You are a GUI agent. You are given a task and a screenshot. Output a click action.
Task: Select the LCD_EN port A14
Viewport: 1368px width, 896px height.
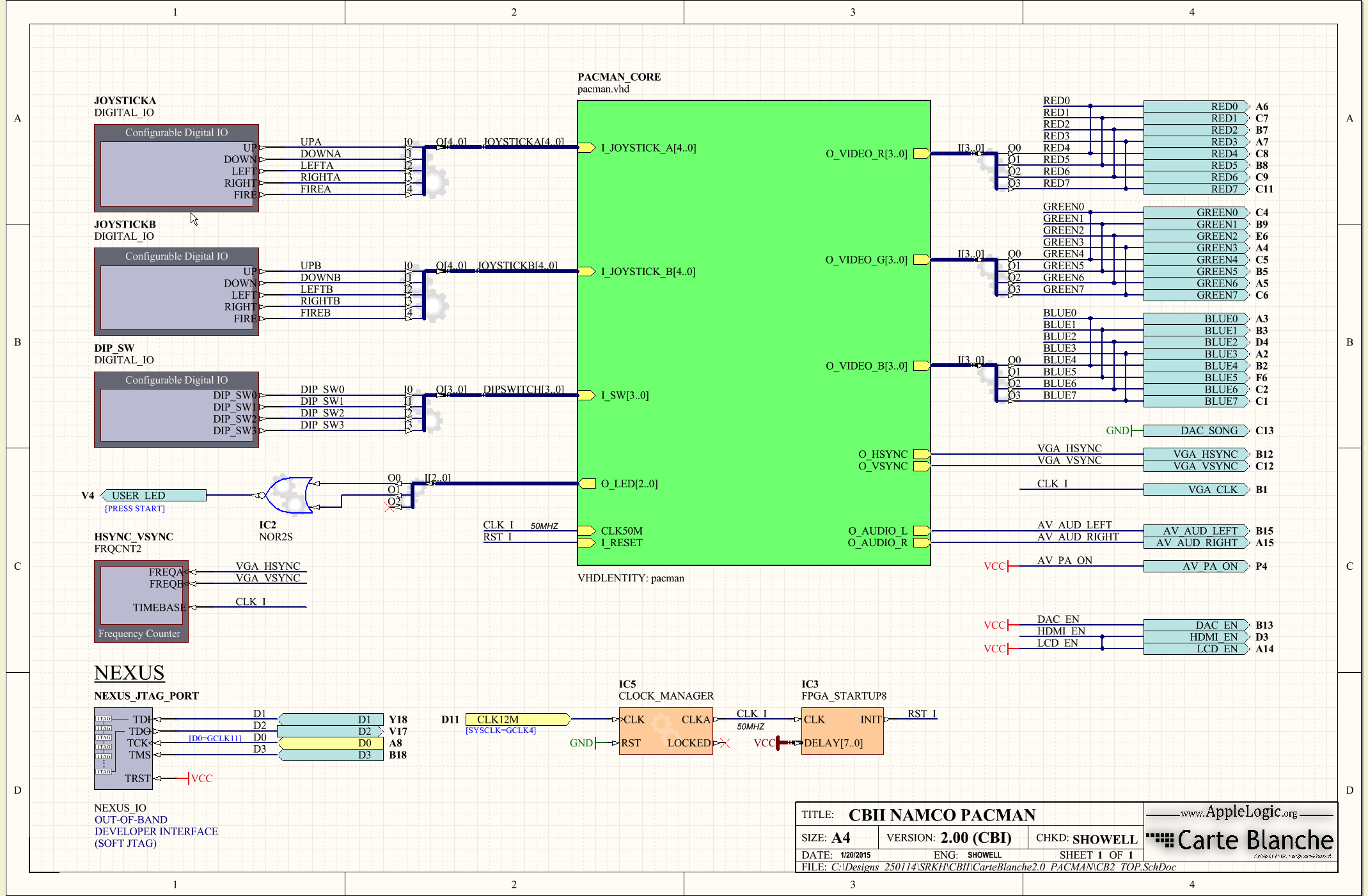click(x=1196, y=648)
